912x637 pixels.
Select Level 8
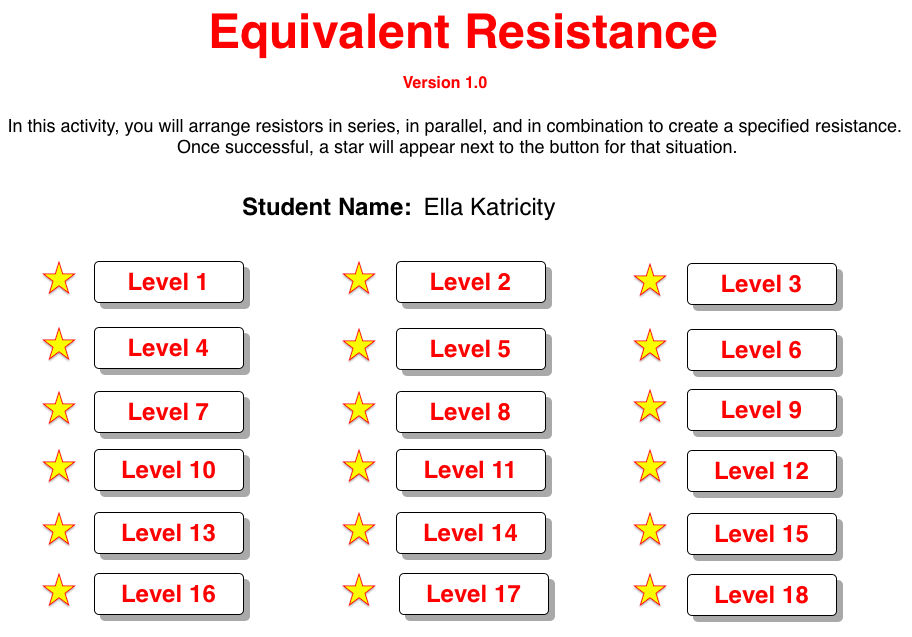tap(471, 411)
